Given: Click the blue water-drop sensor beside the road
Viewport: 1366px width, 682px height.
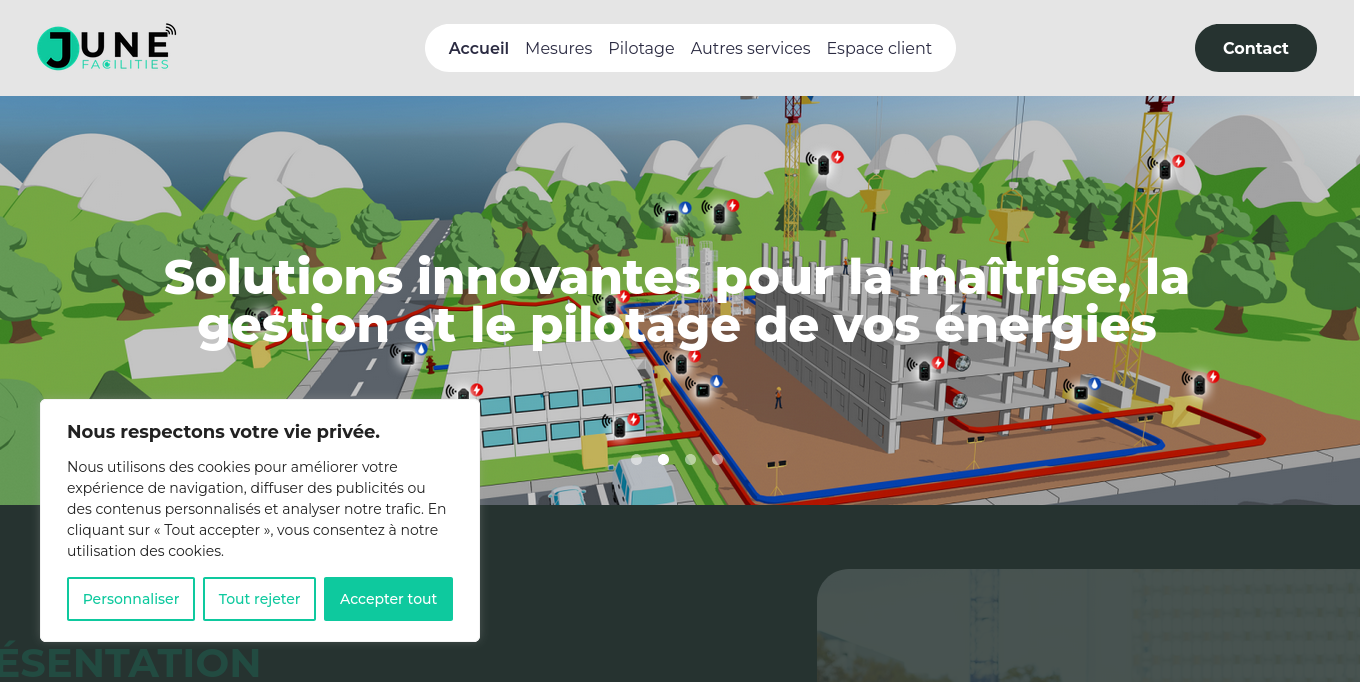Looking at the screenshot, I should pos(408,355).
